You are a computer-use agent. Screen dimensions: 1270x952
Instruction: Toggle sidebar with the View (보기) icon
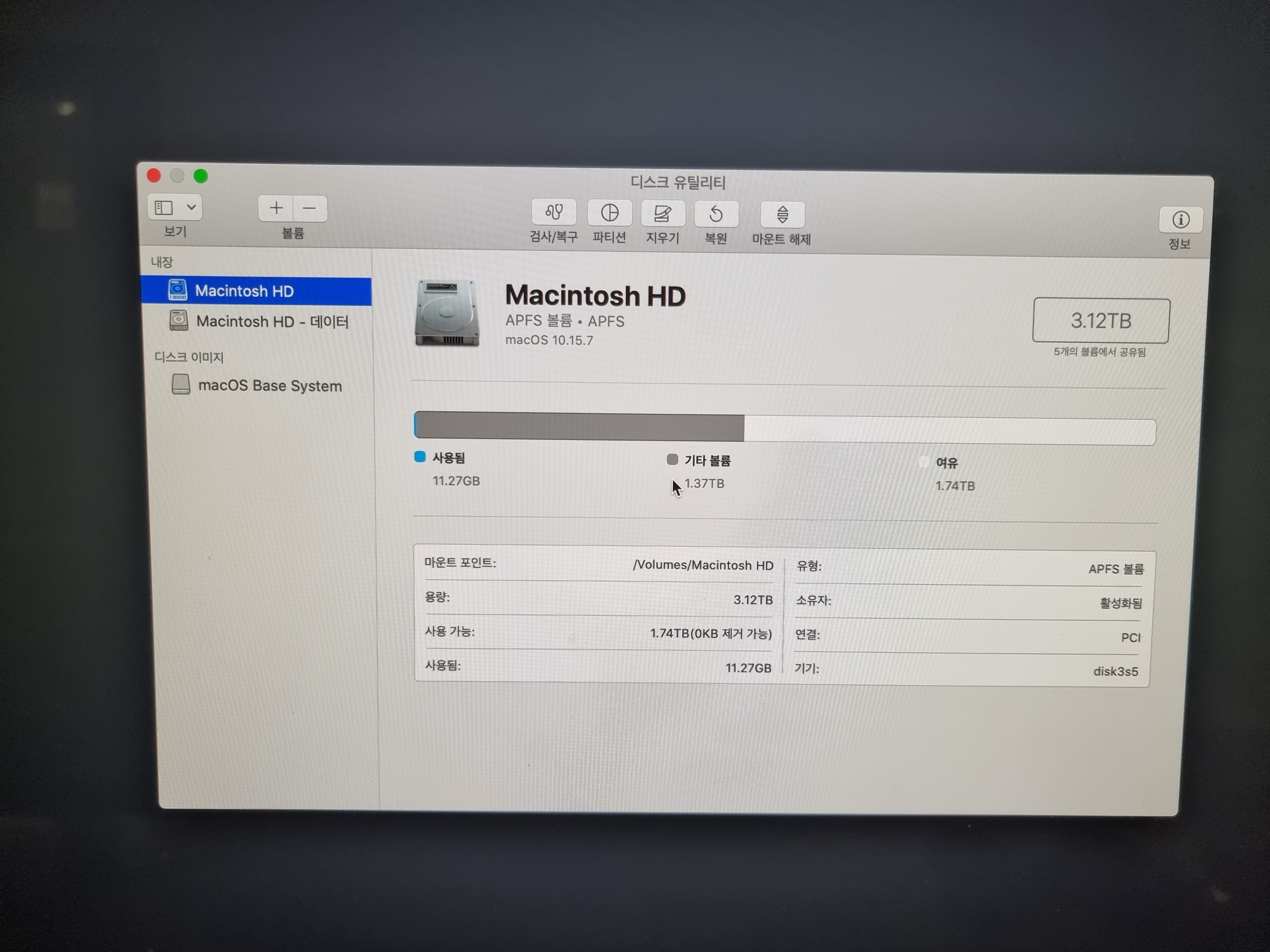pyautogui.click(x=164, y=207)
